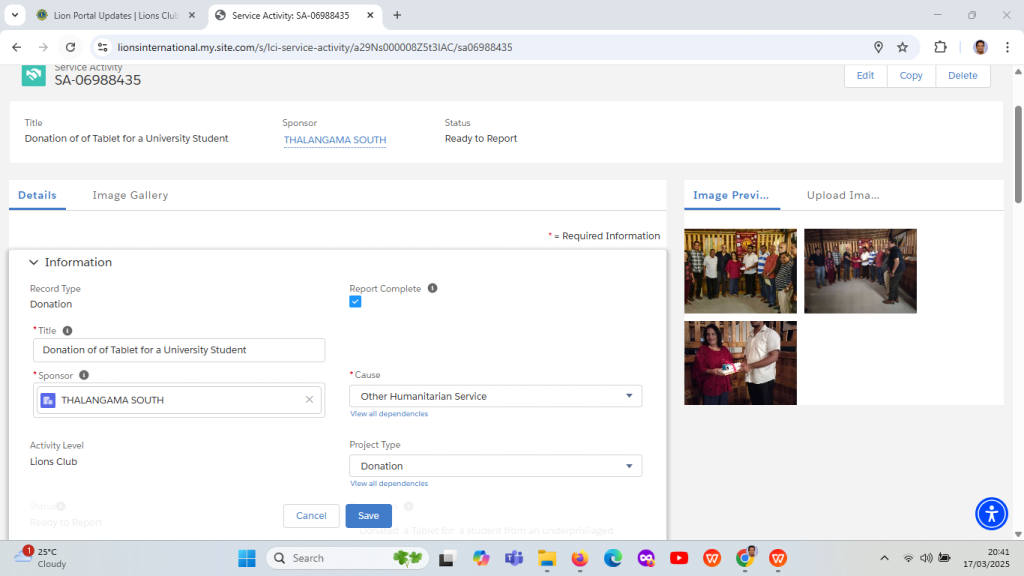
Task: Open Microsoft Edge from the taskbar
Action: (613, 558)
